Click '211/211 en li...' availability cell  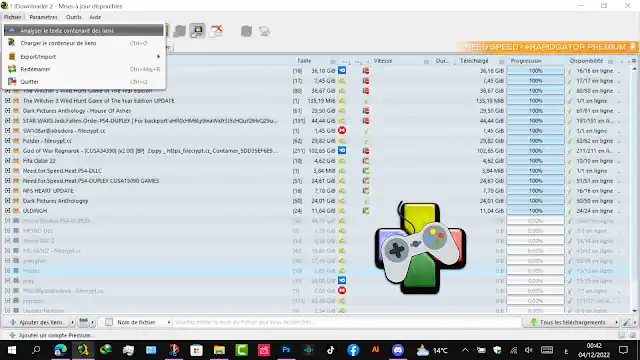[594, 151]
